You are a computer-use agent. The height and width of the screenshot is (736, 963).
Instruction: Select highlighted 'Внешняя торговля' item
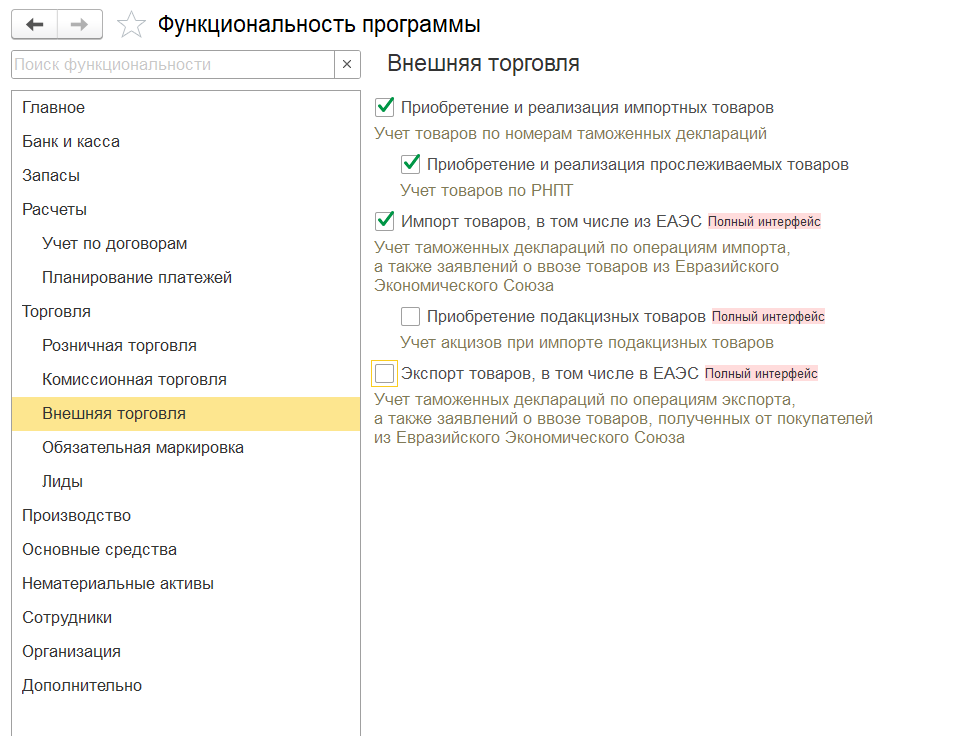coord(185,413)
